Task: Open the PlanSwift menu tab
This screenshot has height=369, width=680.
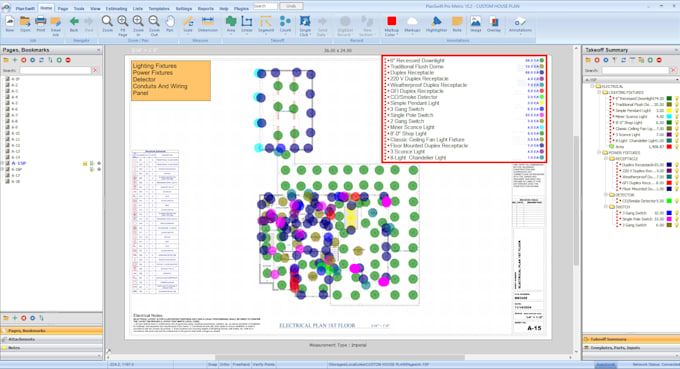Action: point(25,8)
